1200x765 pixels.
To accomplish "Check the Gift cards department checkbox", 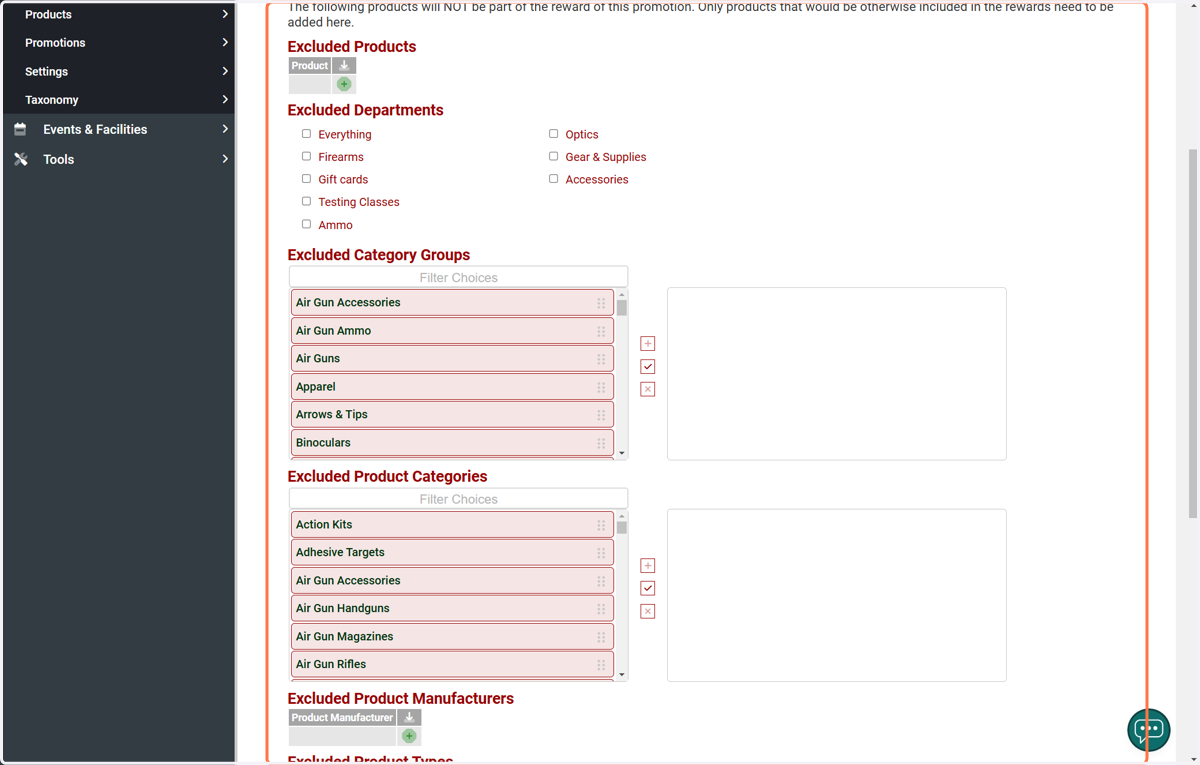I will tap(306, 178).
